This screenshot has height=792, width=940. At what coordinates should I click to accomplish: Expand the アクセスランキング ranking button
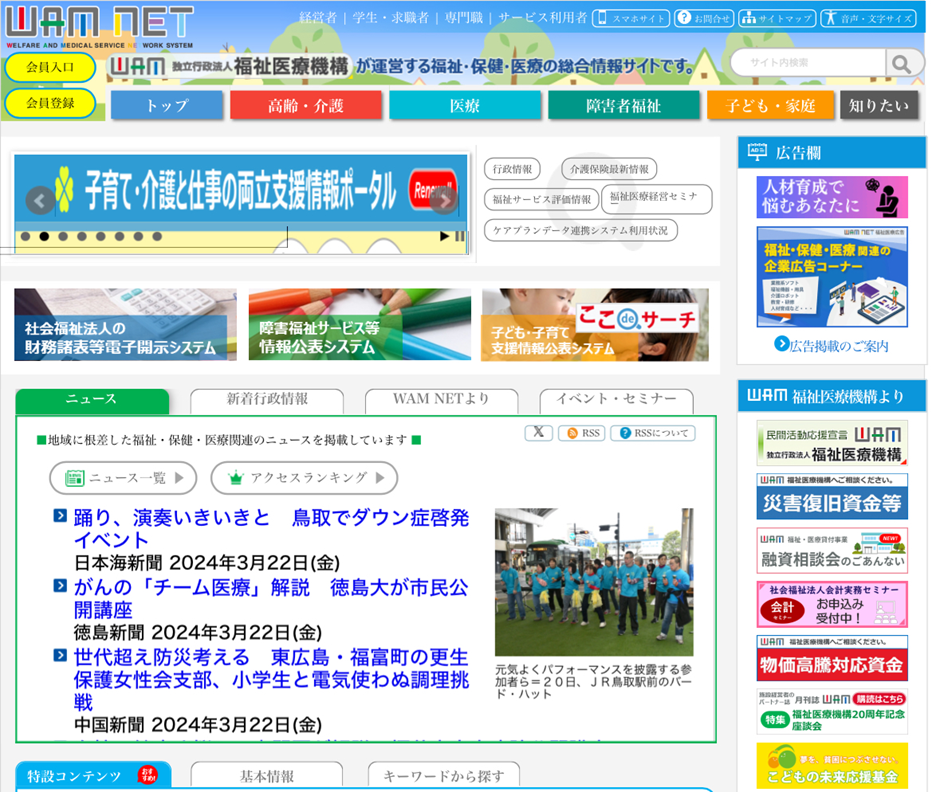[303, 478]
